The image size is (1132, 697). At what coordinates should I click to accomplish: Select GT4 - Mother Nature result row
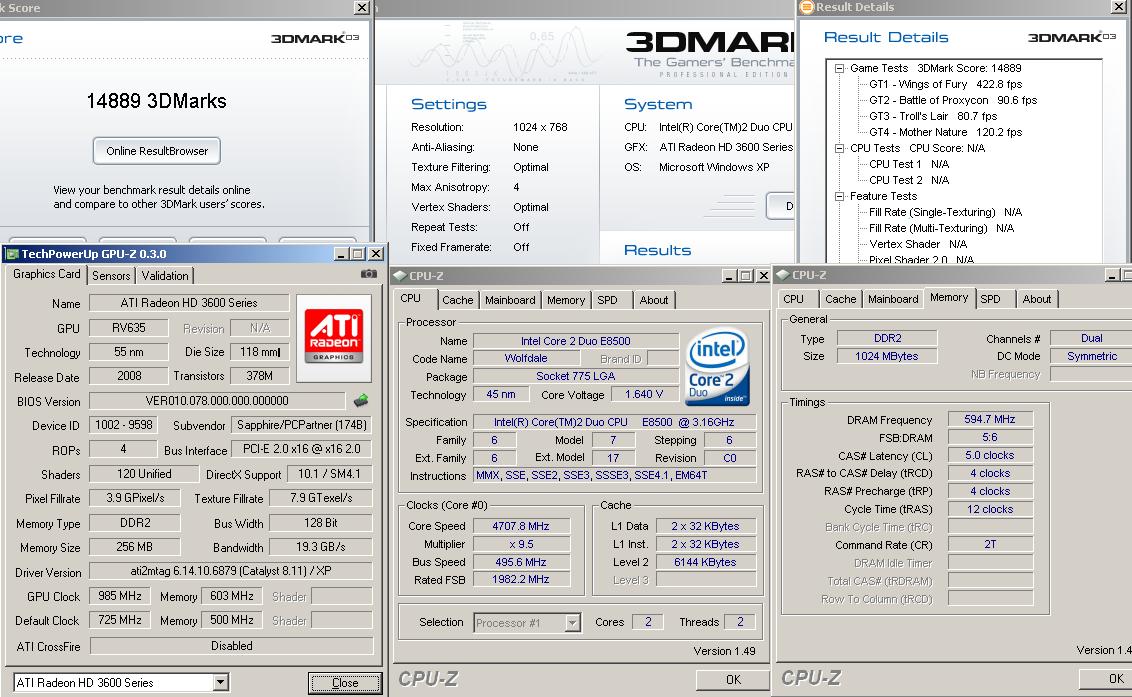[x=946, y=132]
